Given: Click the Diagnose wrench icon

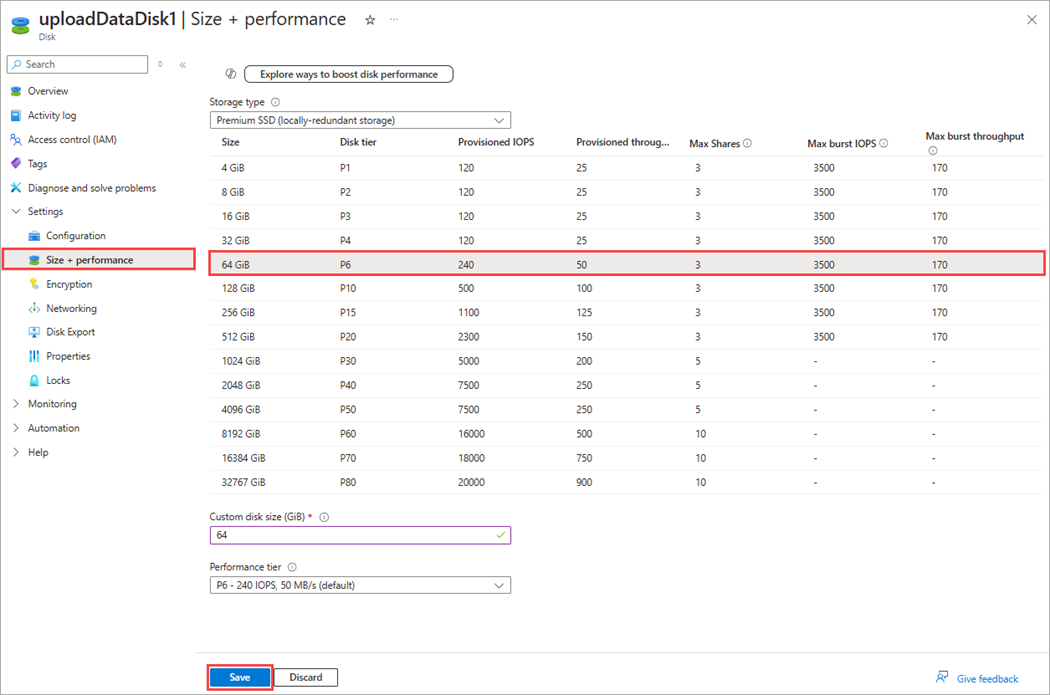Looking at the screenshot, I should [16, 188].
